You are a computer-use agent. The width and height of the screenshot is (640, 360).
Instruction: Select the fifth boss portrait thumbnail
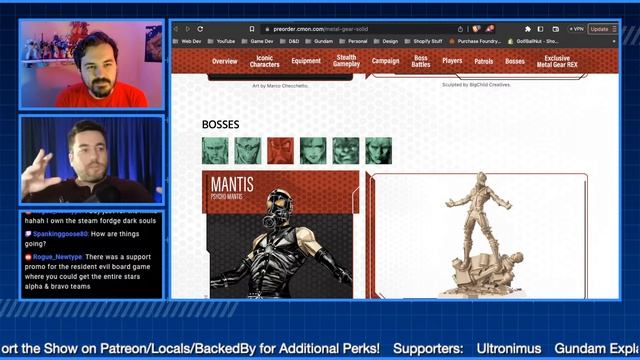[x=346, y=151]
